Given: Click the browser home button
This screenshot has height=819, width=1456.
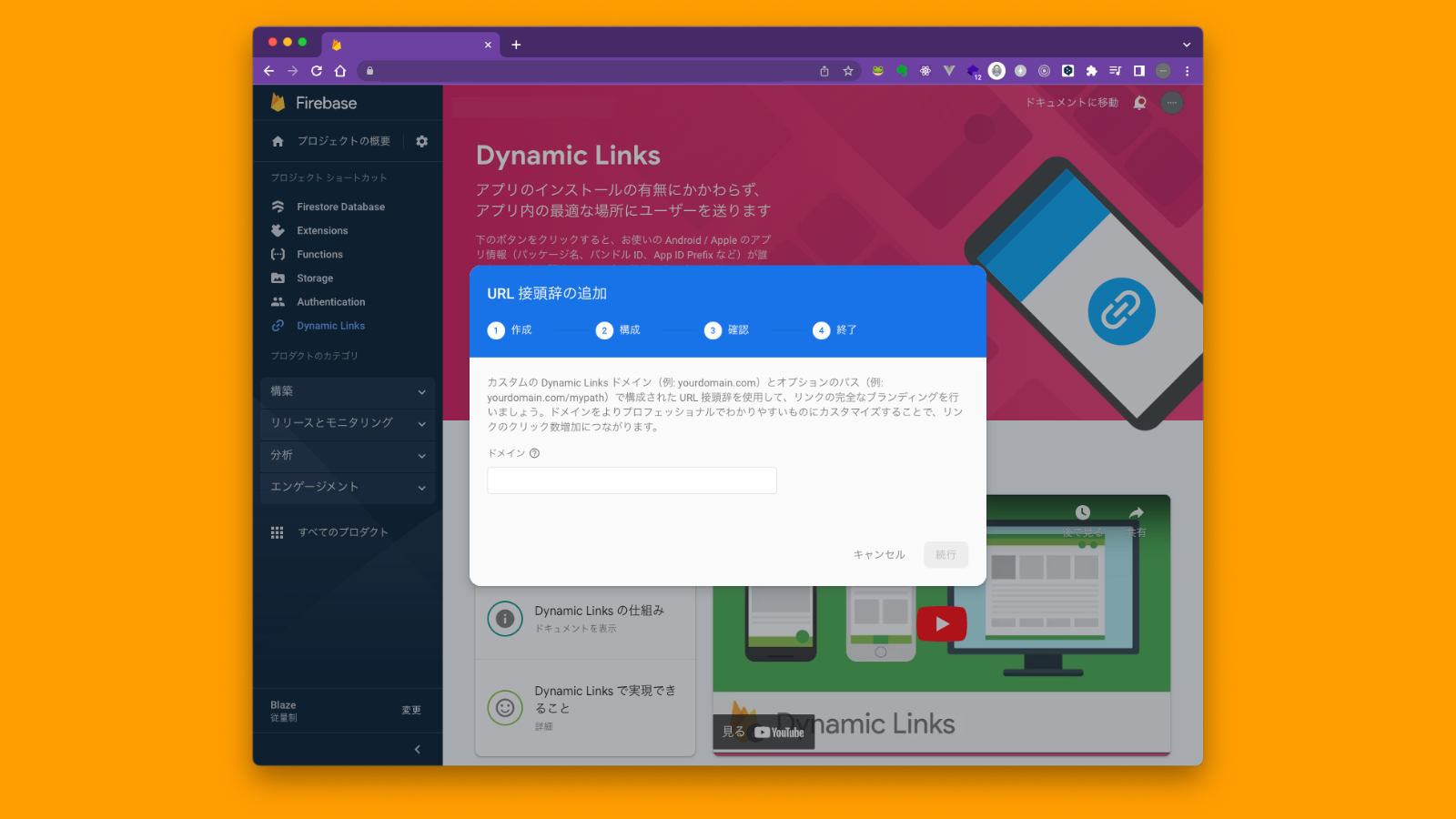Looking at the screenshot, I should (340, 71).
